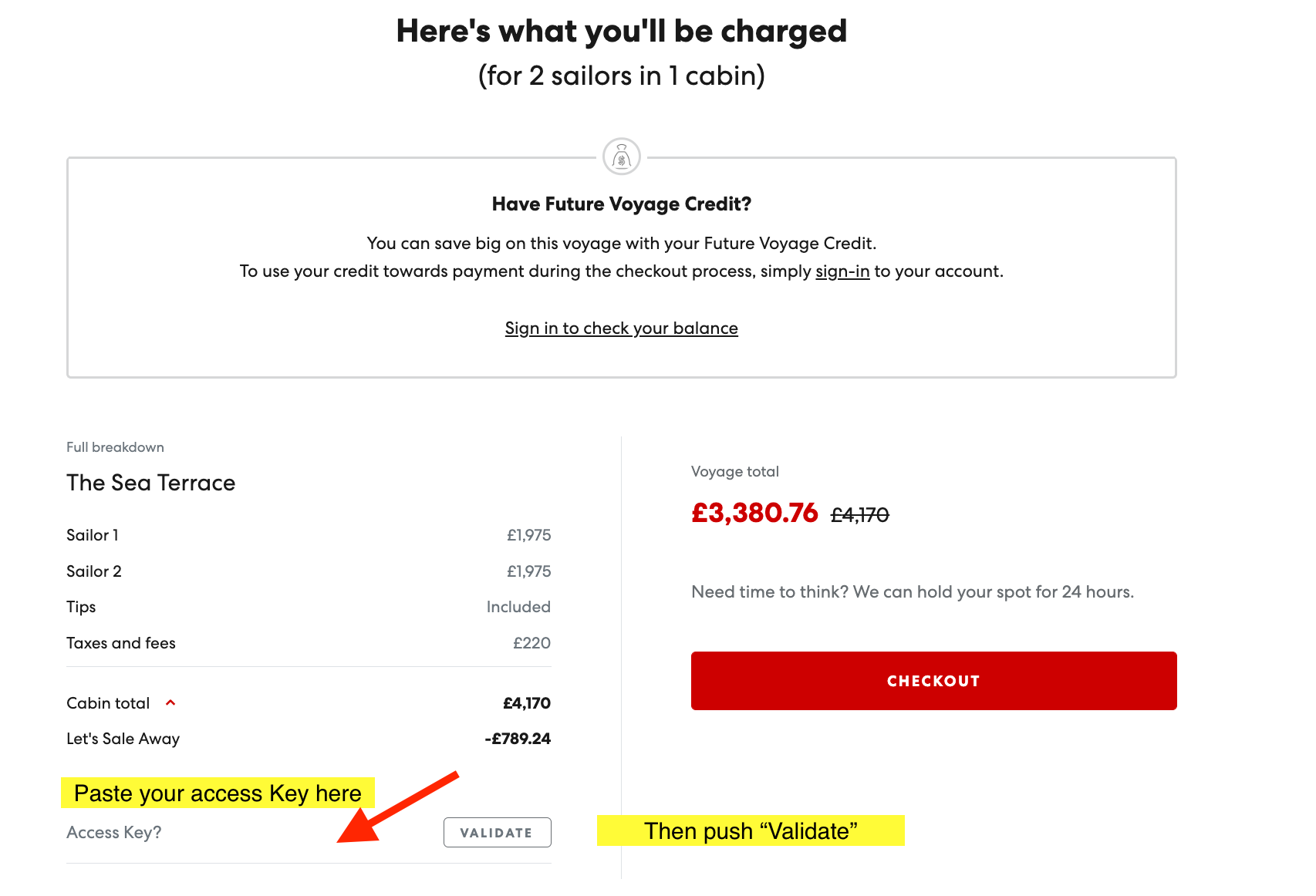The image size is (1316, 896).
Task: Click the Sailor 1 price line
Action: click(x=309, y=535)
